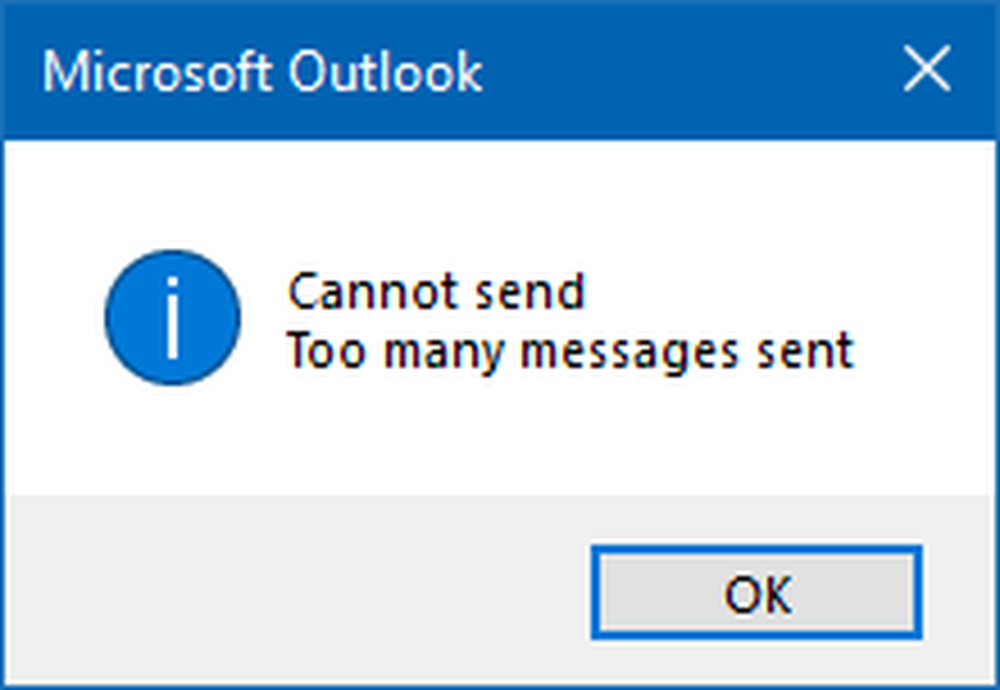Click the OK button

pyautogui.click(x=756, y=593)
